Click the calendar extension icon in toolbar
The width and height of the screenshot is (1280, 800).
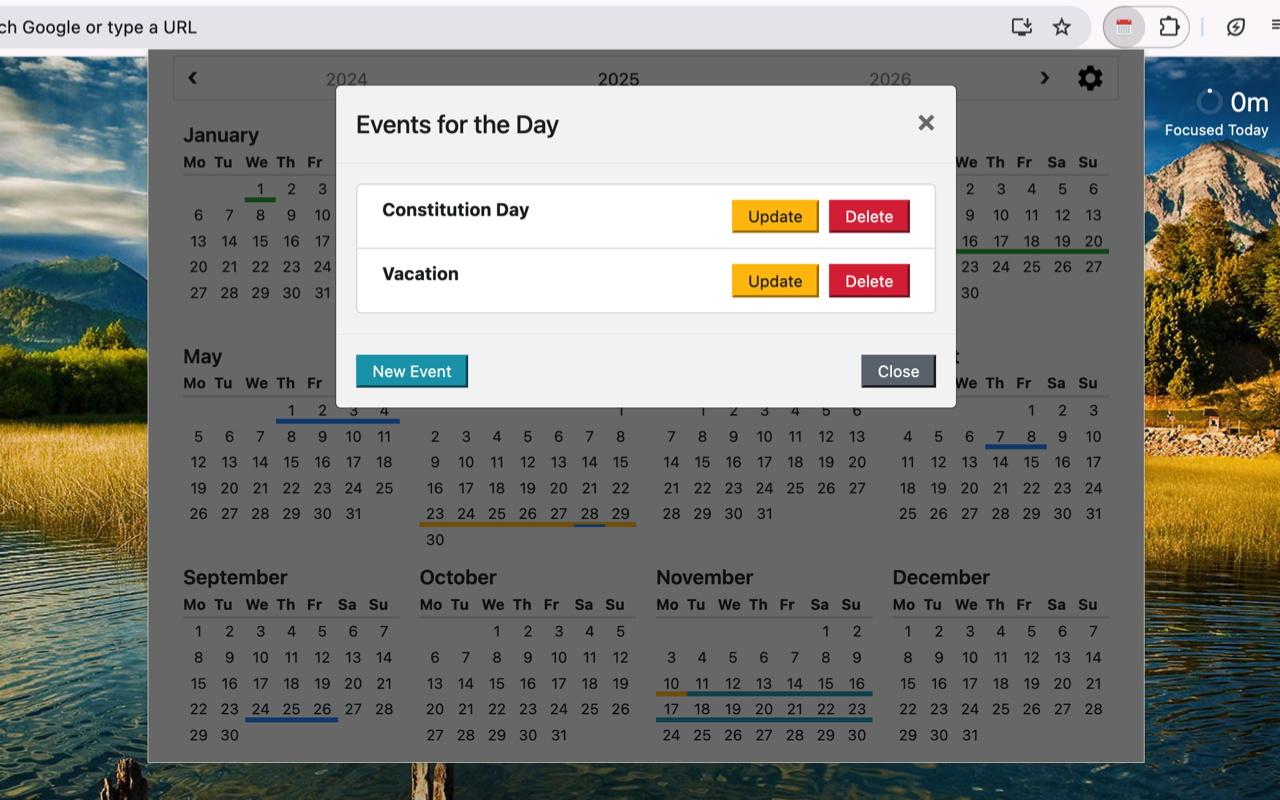pos(1124,27)
